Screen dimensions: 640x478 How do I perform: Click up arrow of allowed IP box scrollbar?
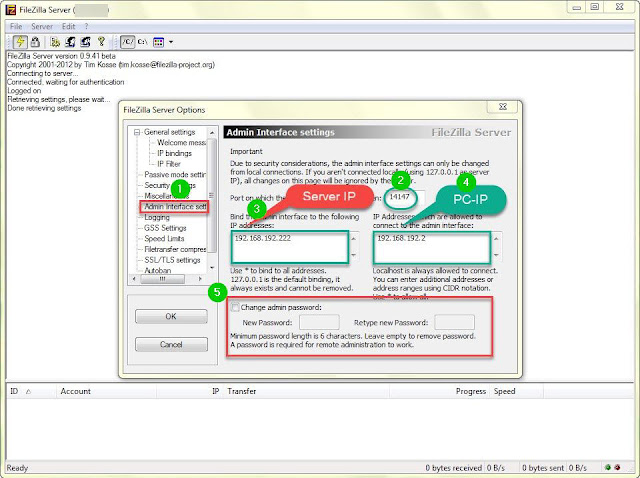pos(496,238)
